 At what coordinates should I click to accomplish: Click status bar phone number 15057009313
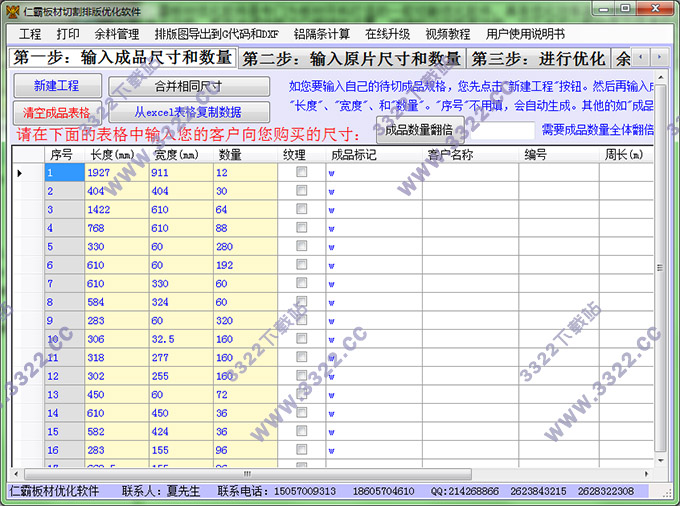tap(305, 491)
